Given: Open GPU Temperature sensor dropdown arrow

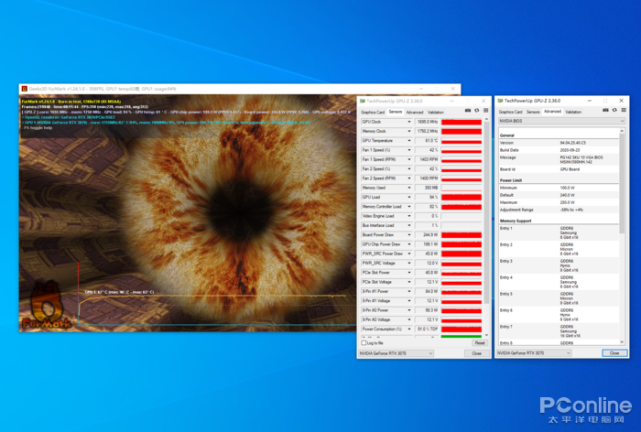Looking at the screenshot, I should click(409, 141).
